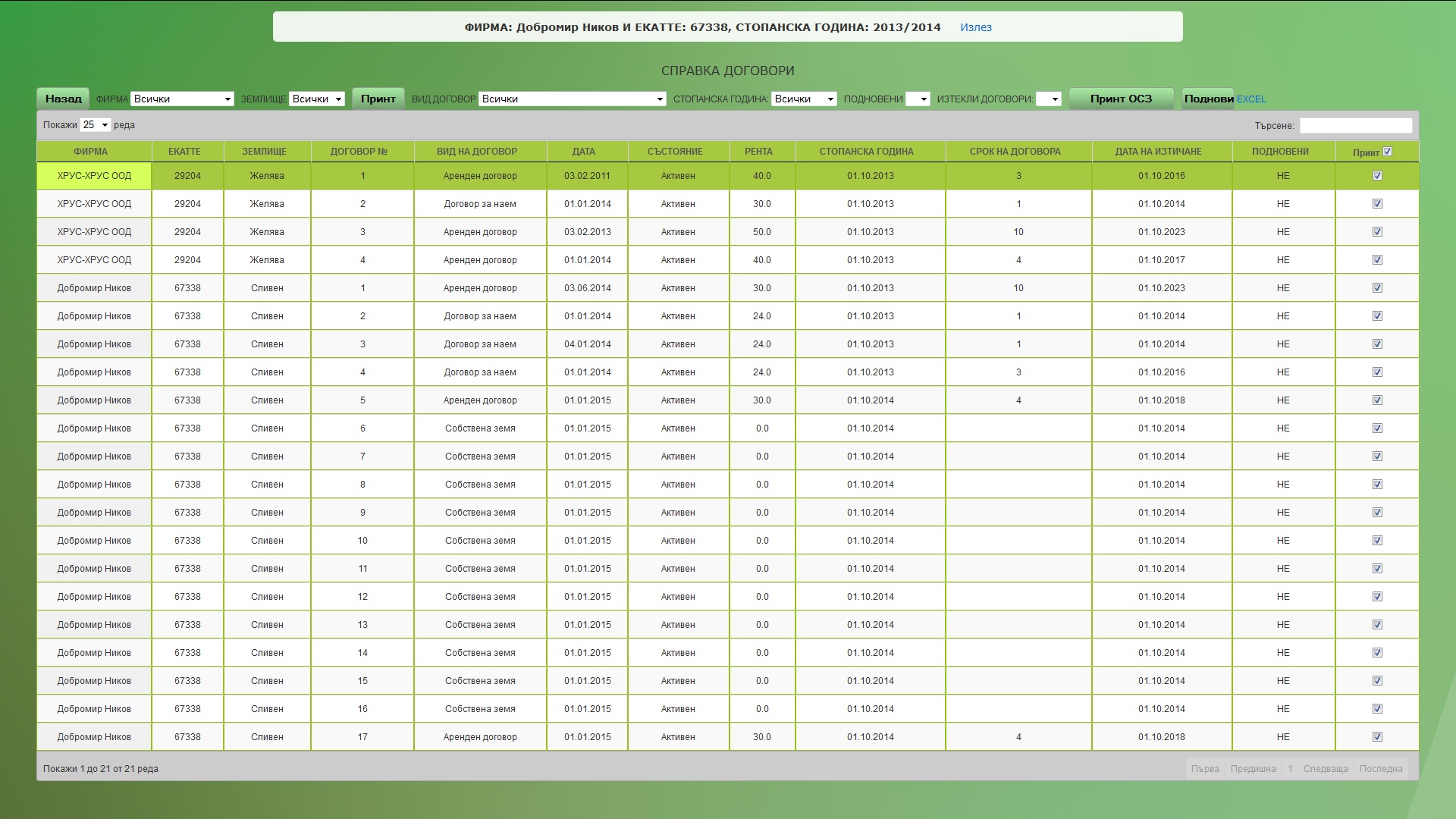Click Желява cell in ХРУС-ХРУС contract 3 row

pyautogui.click(x=267, y=232)
